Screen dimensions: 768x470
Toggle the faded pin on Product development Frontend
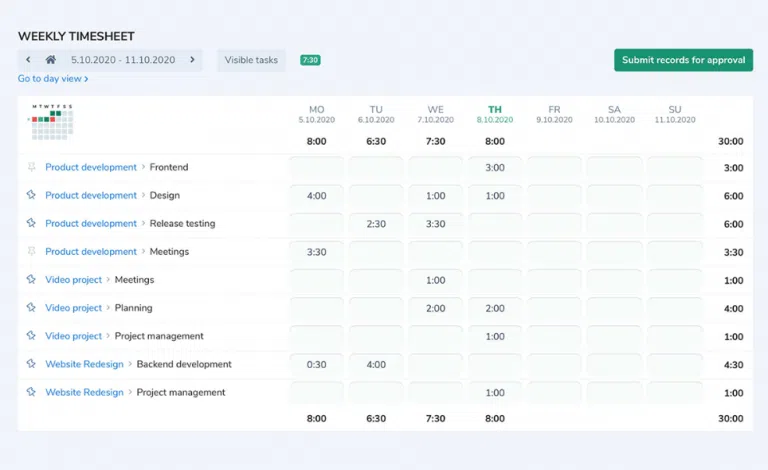tap(31, 168)
